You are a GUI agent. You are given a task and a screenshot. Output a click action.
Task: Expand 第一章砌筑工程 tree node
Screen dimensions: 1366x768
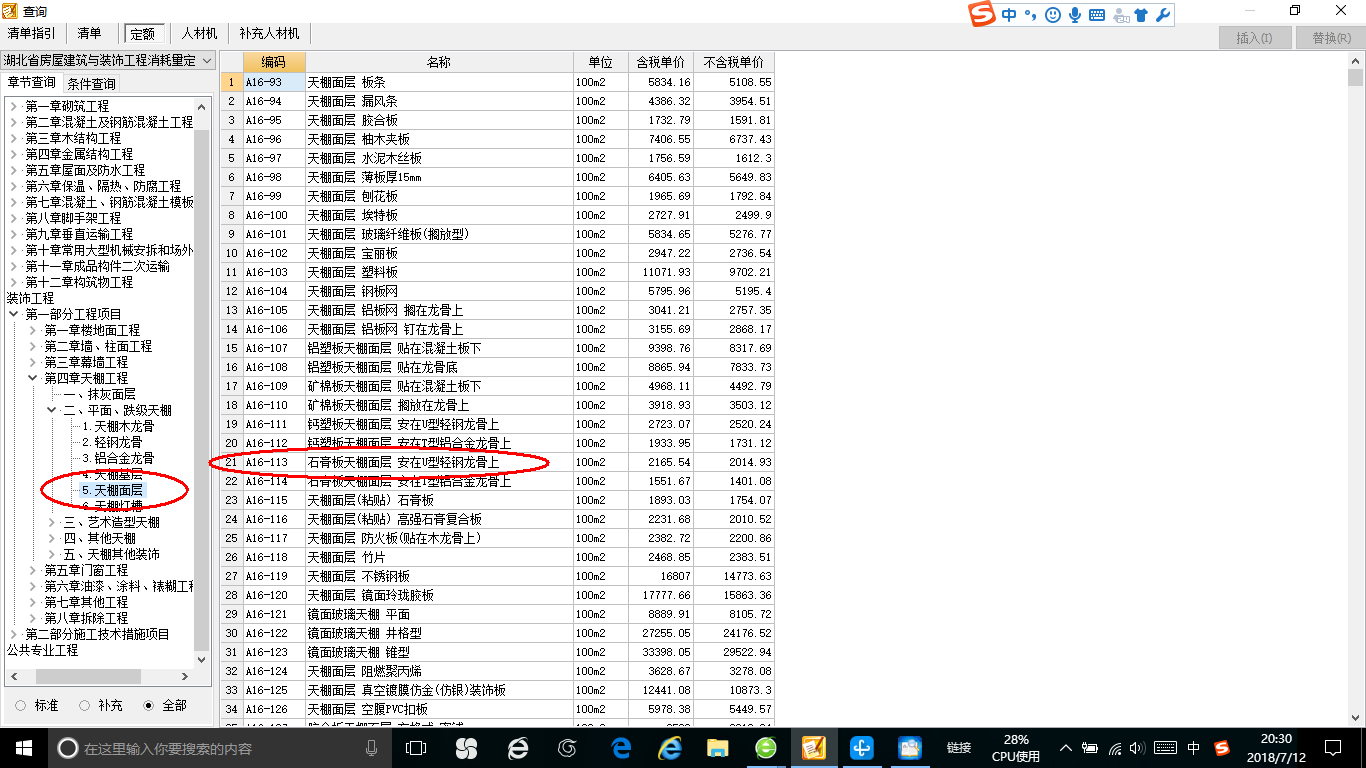point(13,106)
